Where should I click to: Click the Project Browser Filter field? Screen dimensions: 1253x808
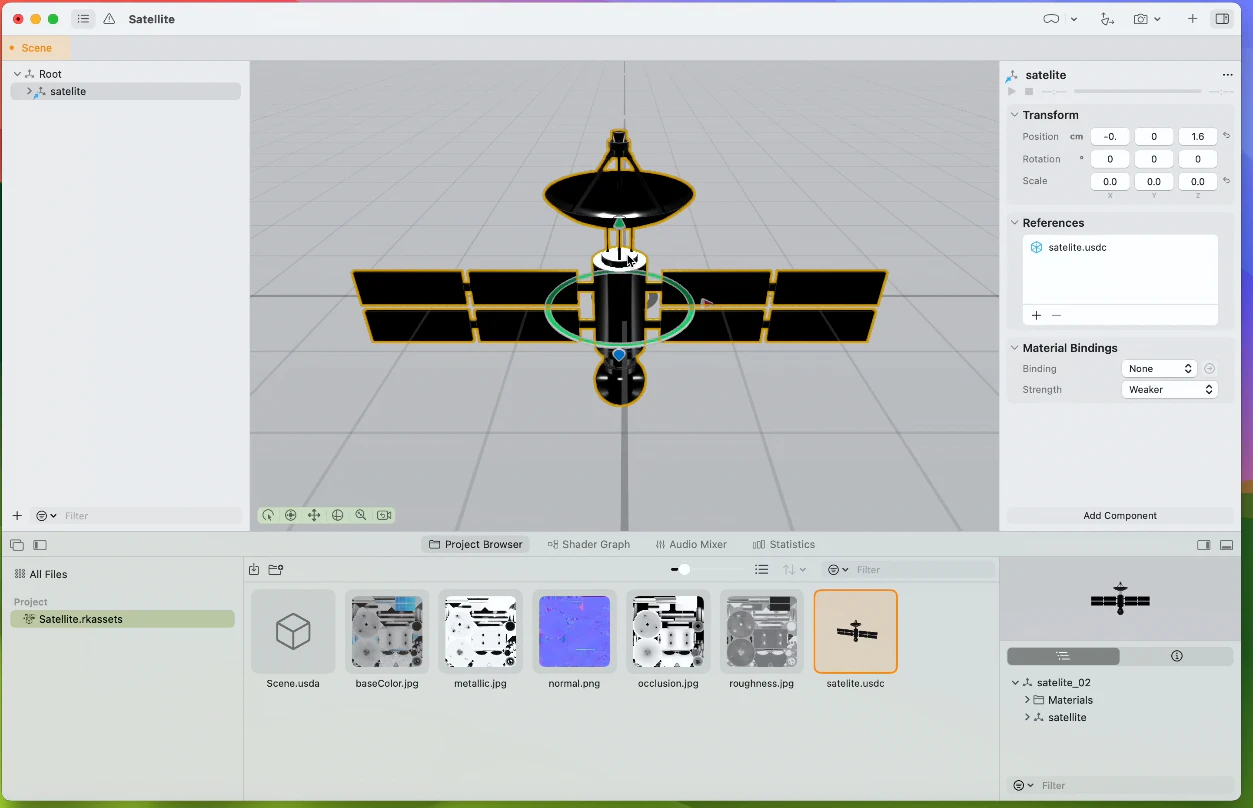(x=922, y=569)
